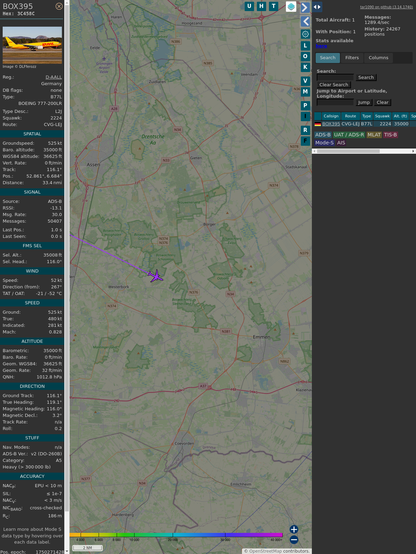The image size is (416, 554).
Task: Click the altitude color scale bar
Action: [x=176, y=535]
